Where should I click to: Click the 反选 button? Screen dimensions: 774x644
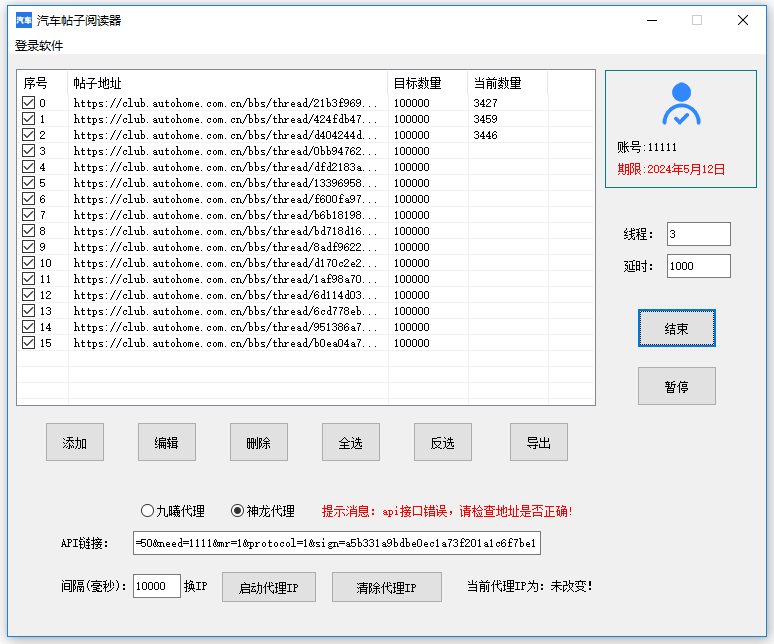coord(443,442)
